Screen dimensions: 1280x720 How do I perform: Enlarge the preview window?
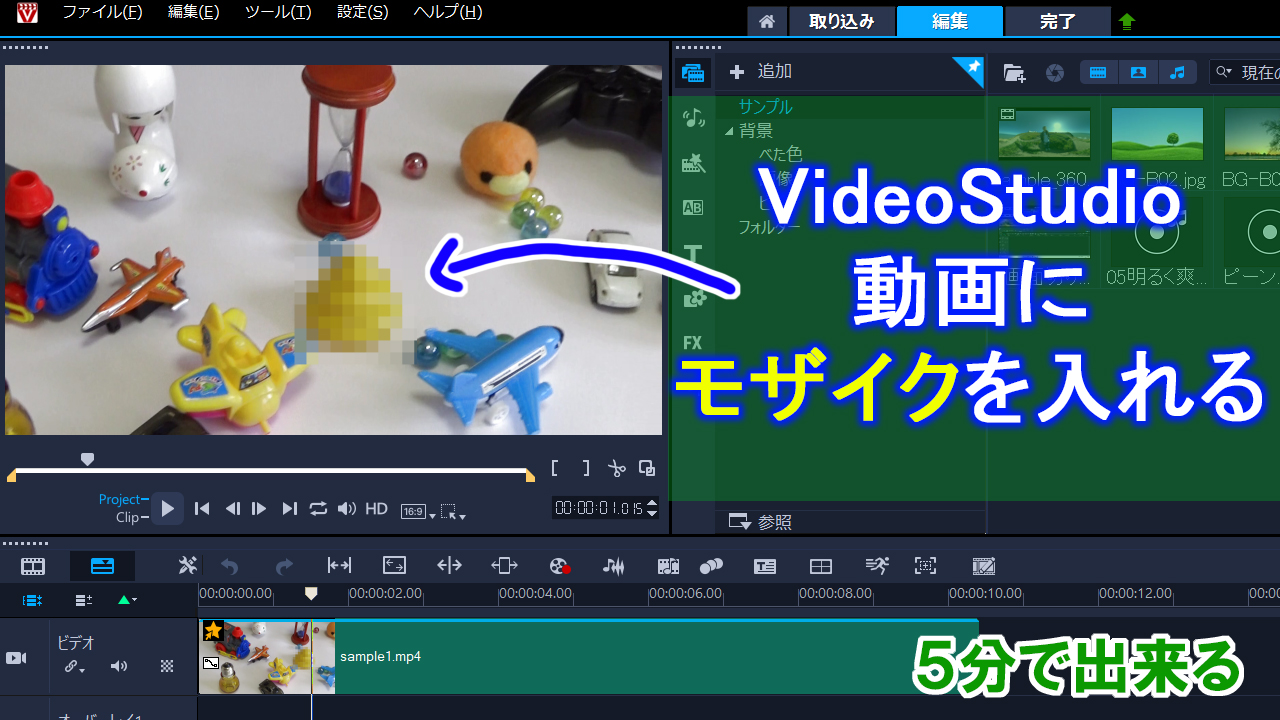pos(647,468)
